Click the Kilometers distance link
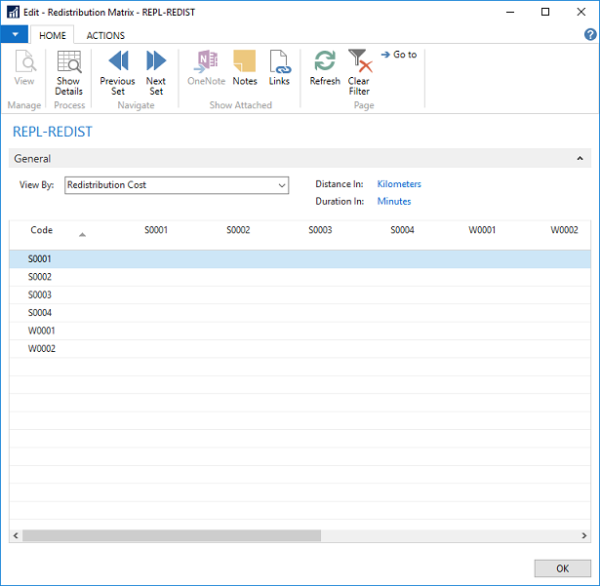This screenshot has width=600, height=586. point(399,184)
